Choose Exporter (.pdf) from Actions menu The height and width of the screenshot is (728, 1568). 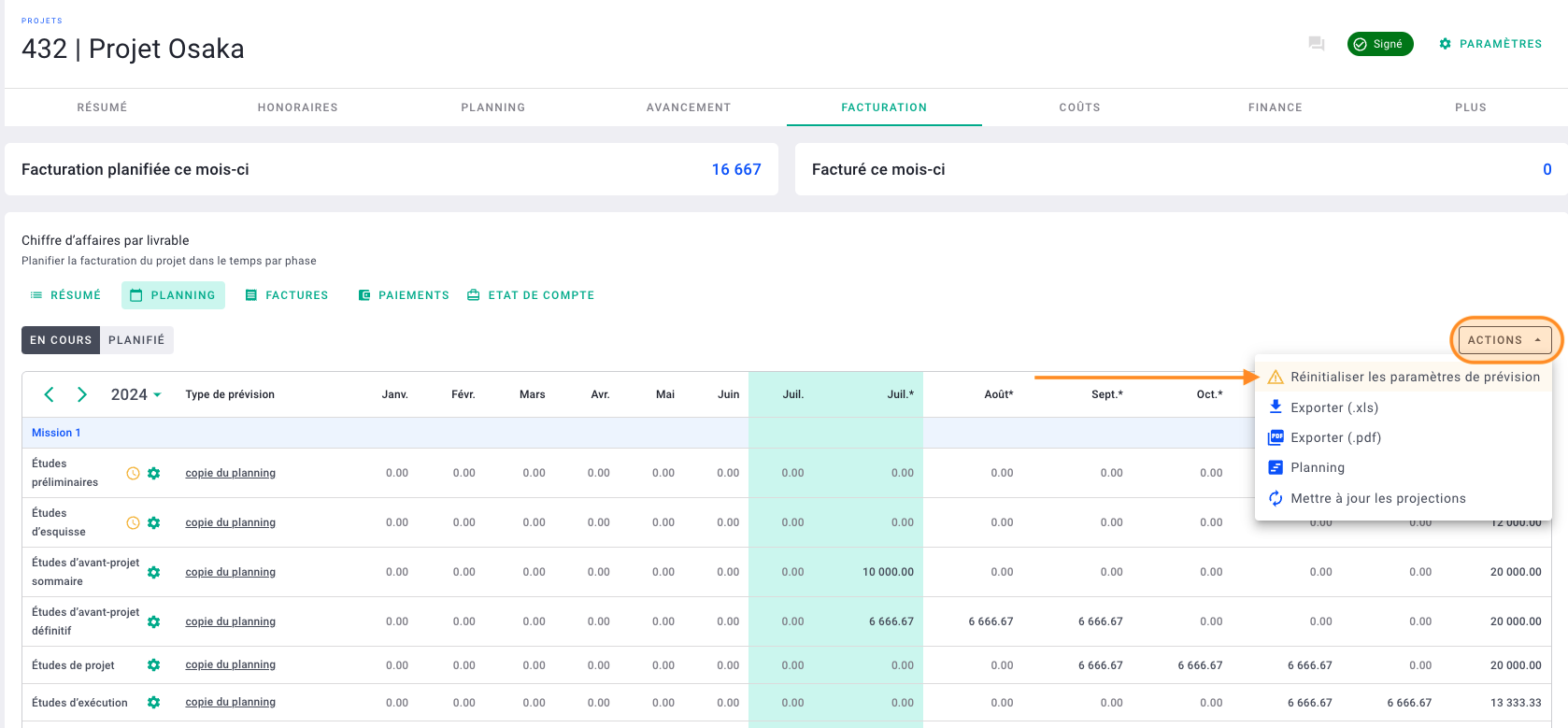[x=1404, y=437]
